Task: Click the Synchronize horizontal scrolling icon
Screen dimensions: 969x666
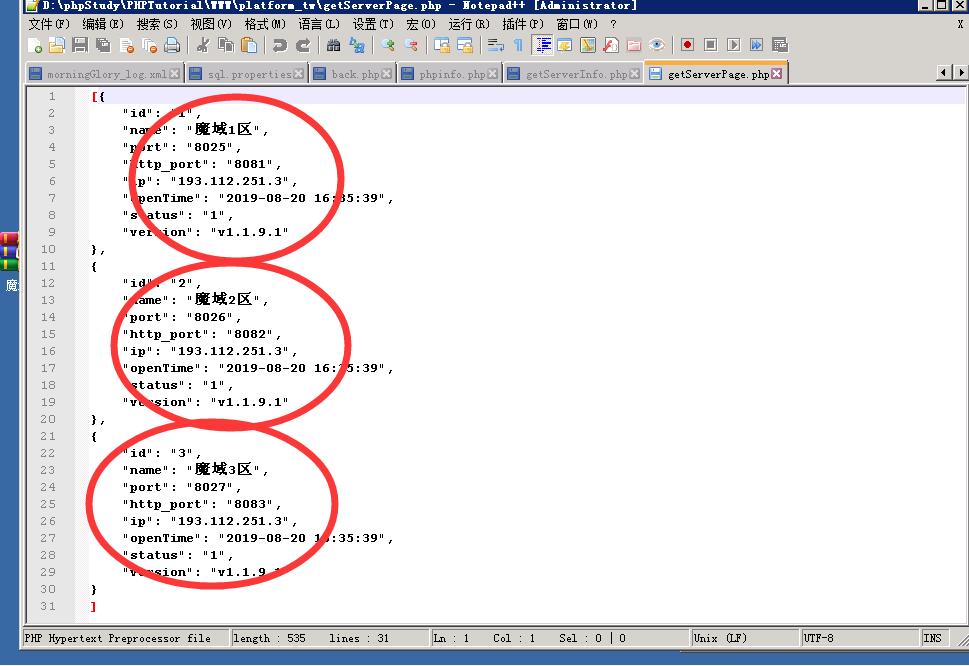Action: click(464, 45)
